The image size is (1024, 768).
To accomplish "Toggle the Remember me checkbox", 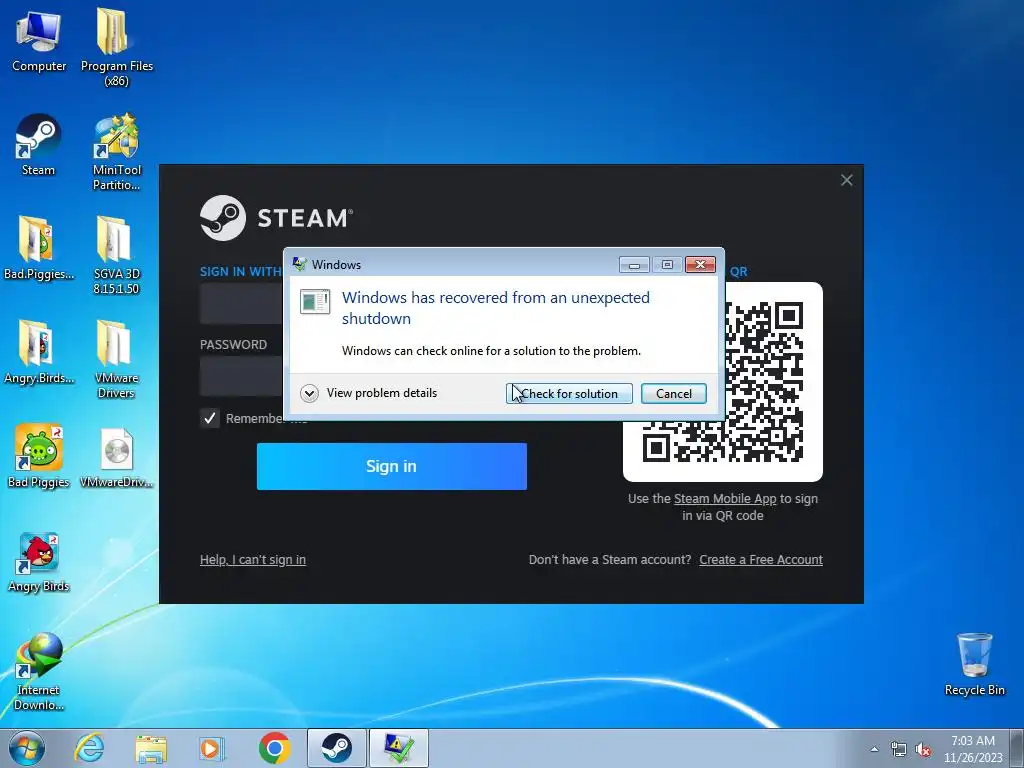I will (x=210, y=418).
